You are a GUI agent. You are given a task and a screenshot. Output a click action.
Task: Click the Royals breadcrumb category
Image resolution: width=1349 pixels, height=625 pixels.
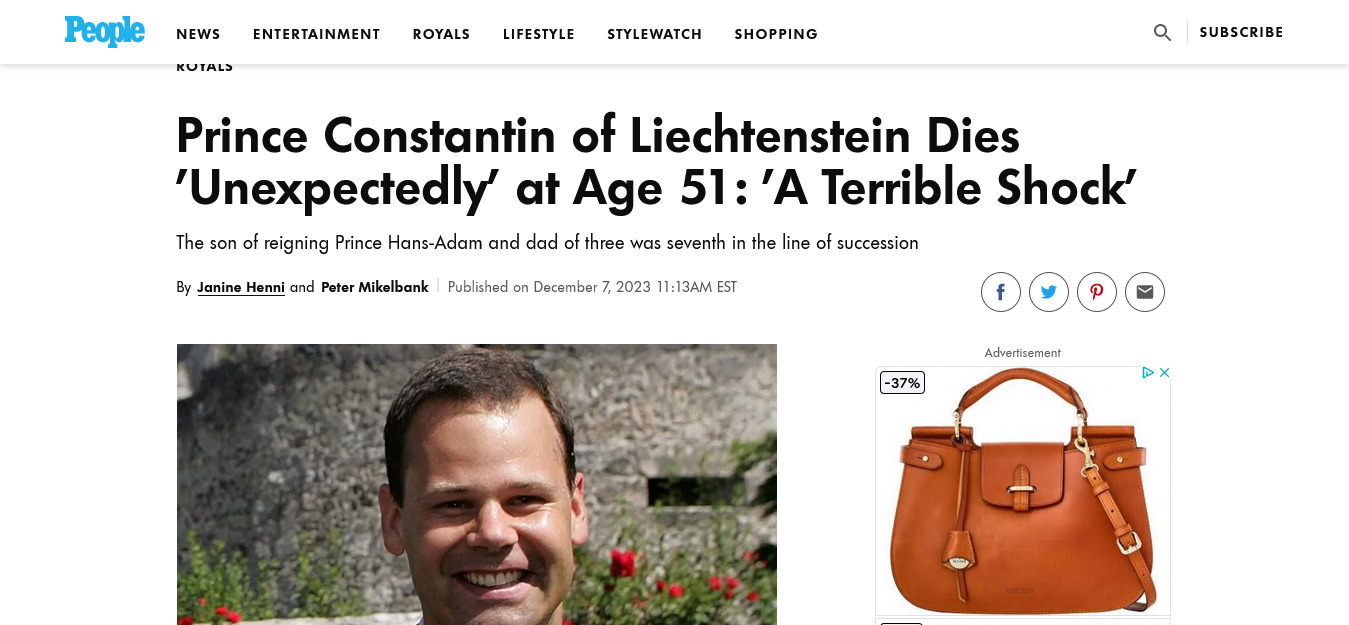tap(205, 67)
